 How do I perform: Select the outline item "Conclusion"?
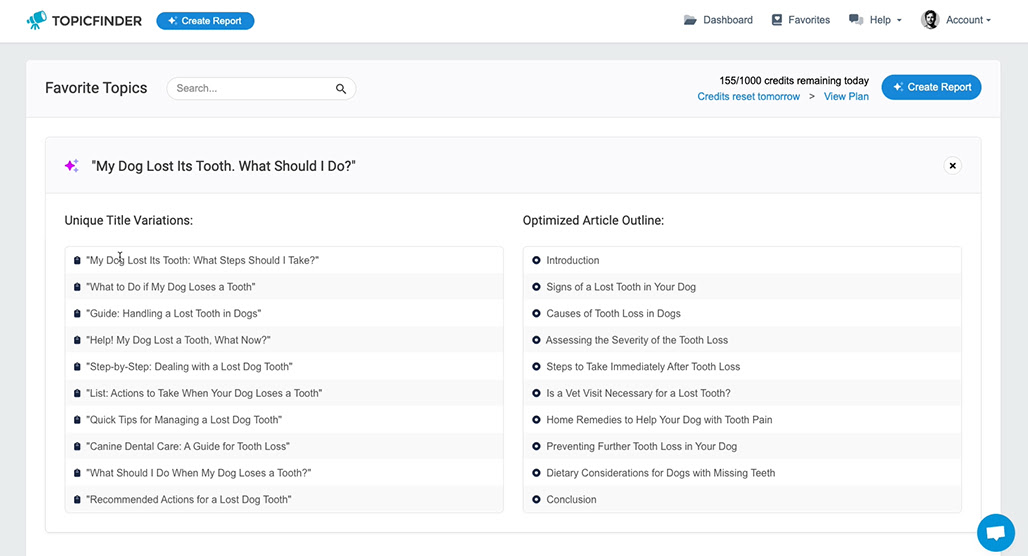pos(572,500)
